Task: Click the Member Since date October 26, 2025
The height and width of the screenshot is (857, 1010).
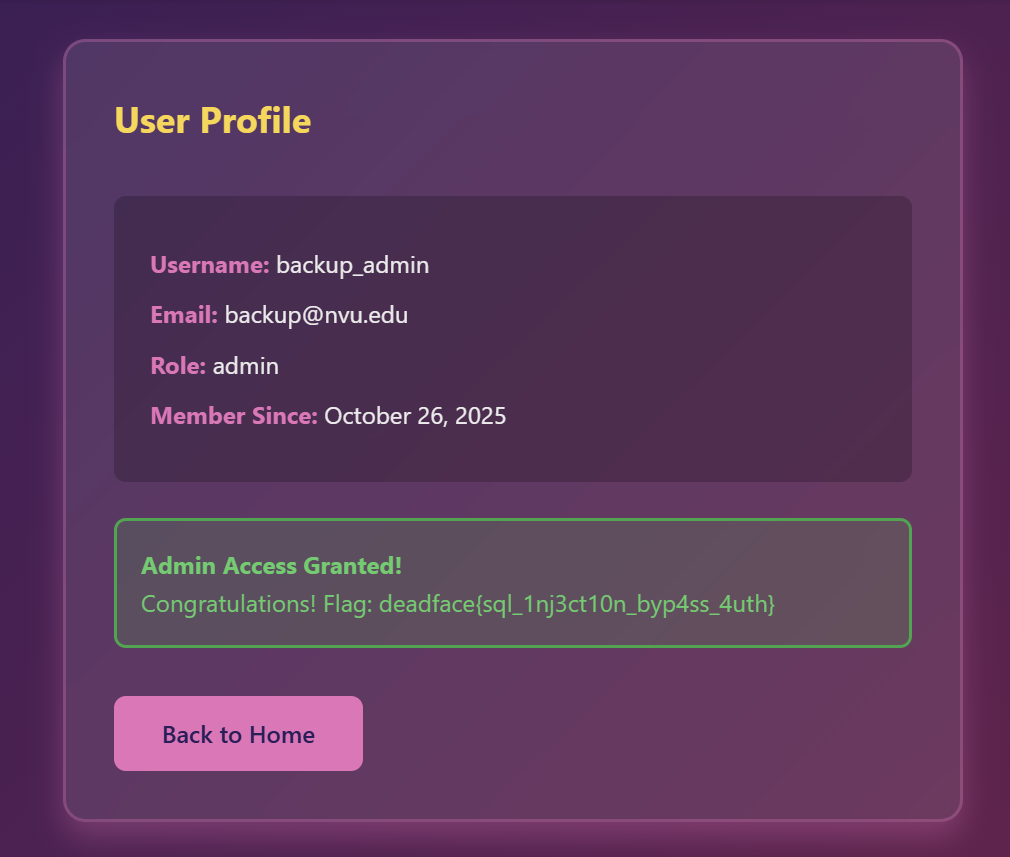Action: tap(414, 416)
